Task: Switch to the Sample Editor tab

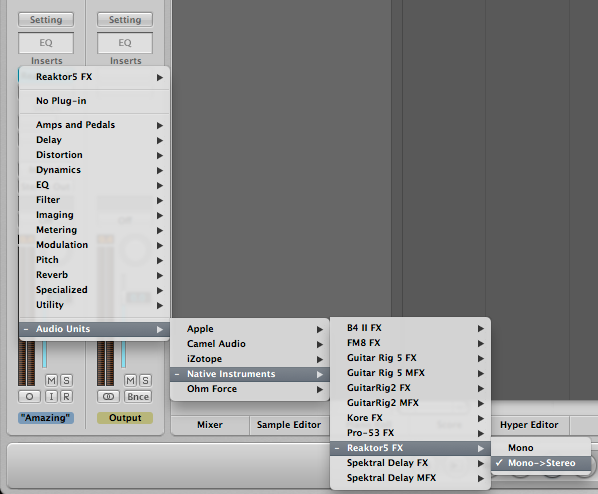Action: tap(289, 425)
